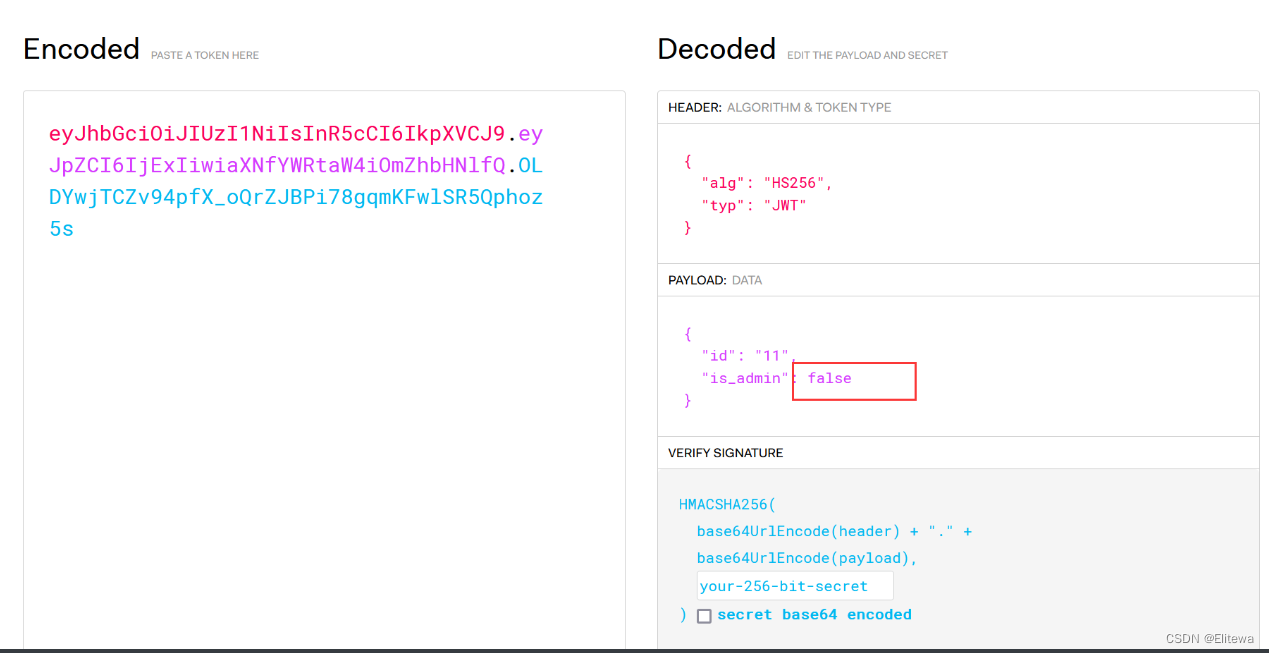Click the "alg" key in header JSON
1269x653 pixels.
tap(723, 183)
